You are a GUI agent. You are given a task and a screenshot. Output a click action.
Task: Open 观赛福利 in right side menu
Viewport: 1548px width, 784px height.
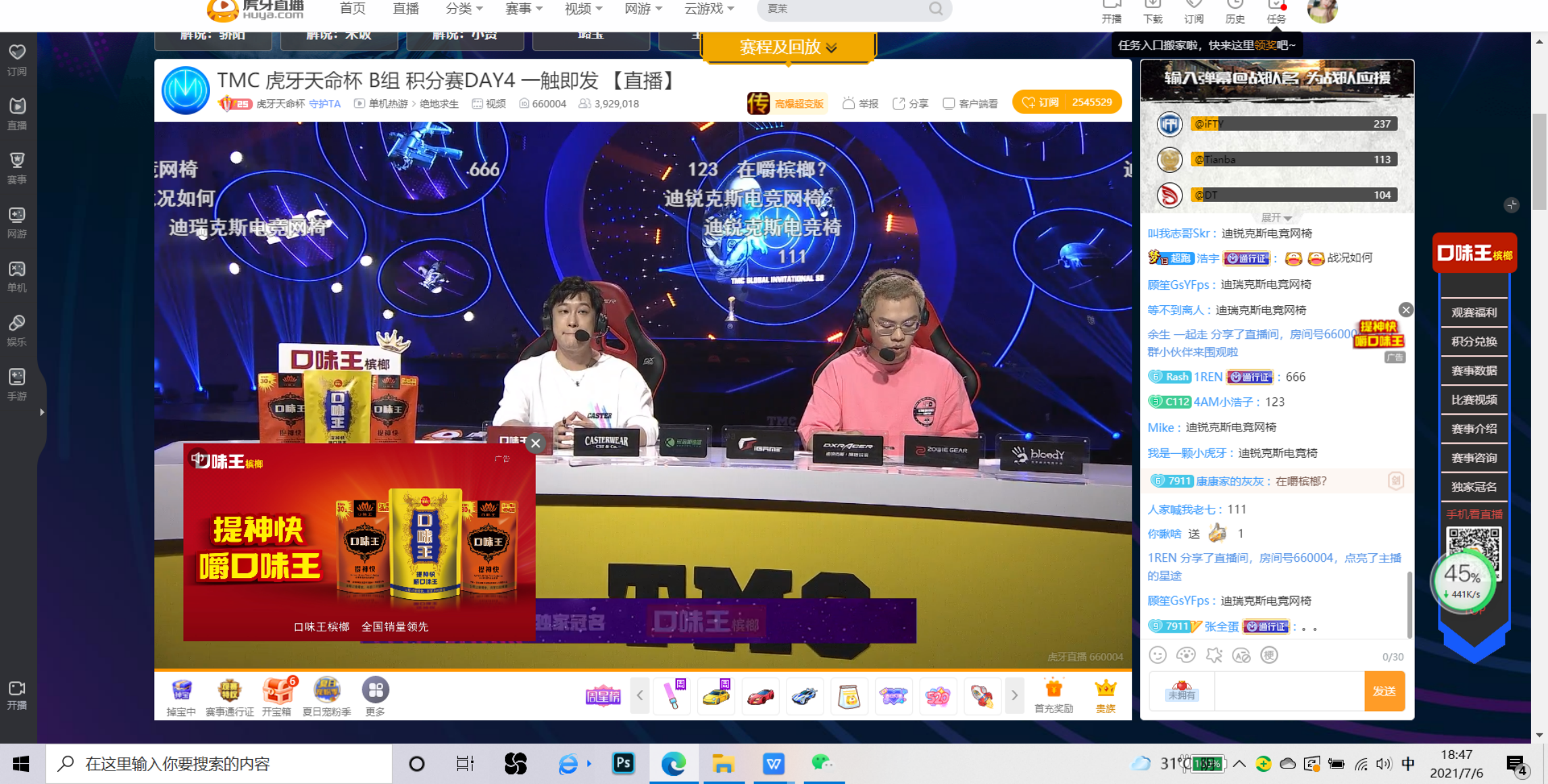[x=1474, y=312]
